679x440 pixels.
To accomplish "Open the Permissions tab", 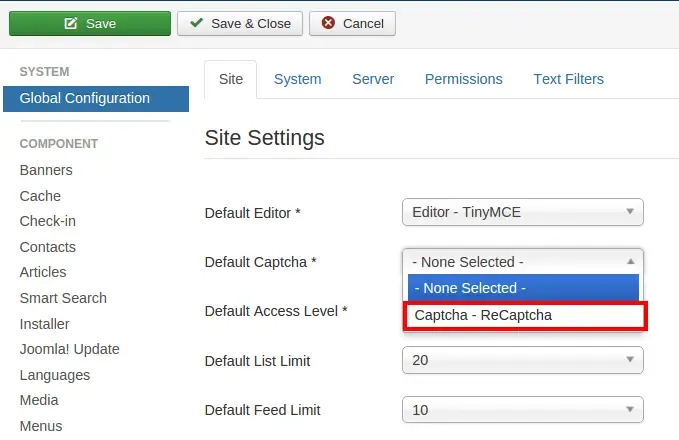I will point(463,79).
